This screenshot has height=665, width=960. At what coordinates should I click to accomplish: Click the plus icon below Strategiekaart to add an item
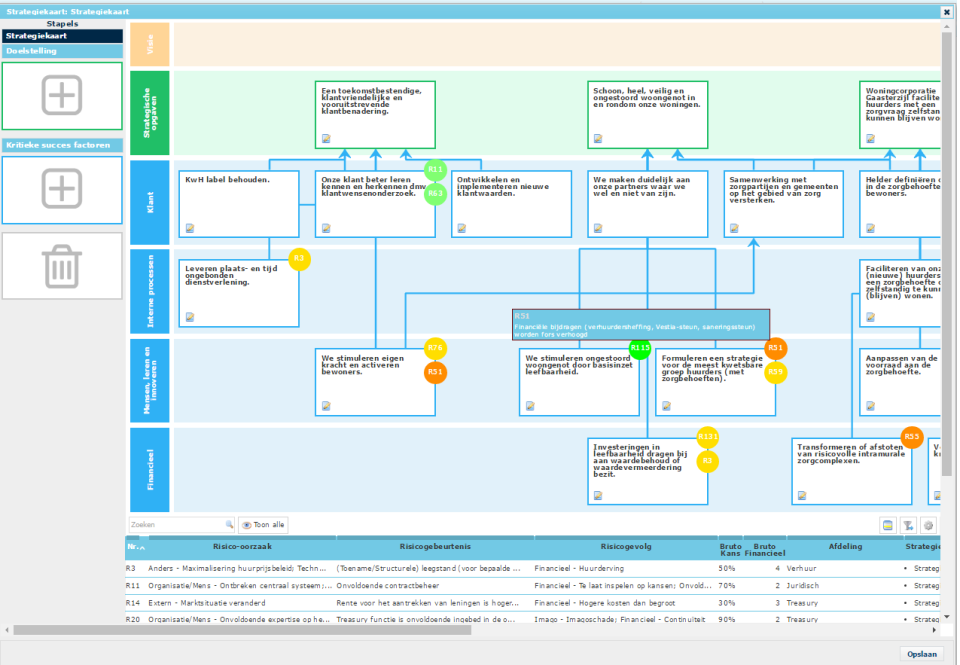tap(61, 96)
